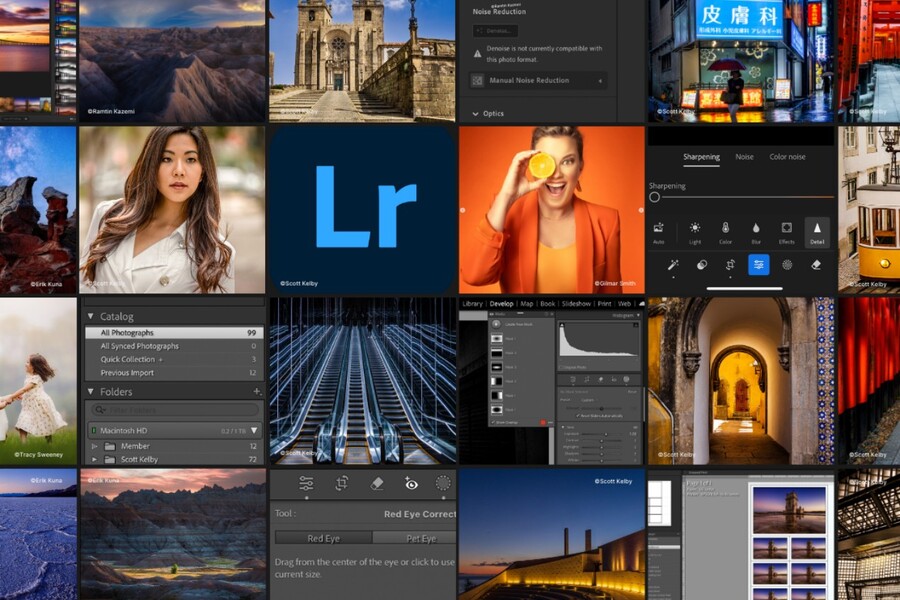Expand the Scott Kelby folder

[x=95, y=459]
